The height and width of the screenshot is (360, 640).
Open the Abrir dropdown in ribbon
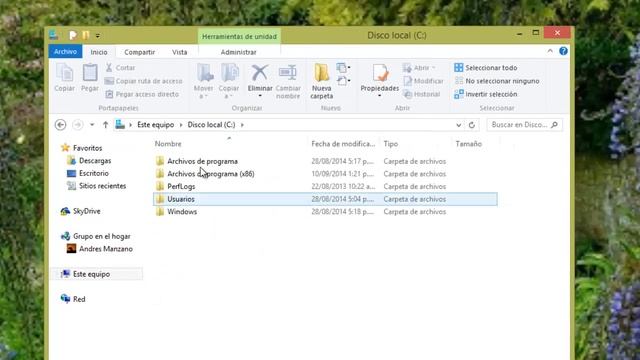point(433,68)
